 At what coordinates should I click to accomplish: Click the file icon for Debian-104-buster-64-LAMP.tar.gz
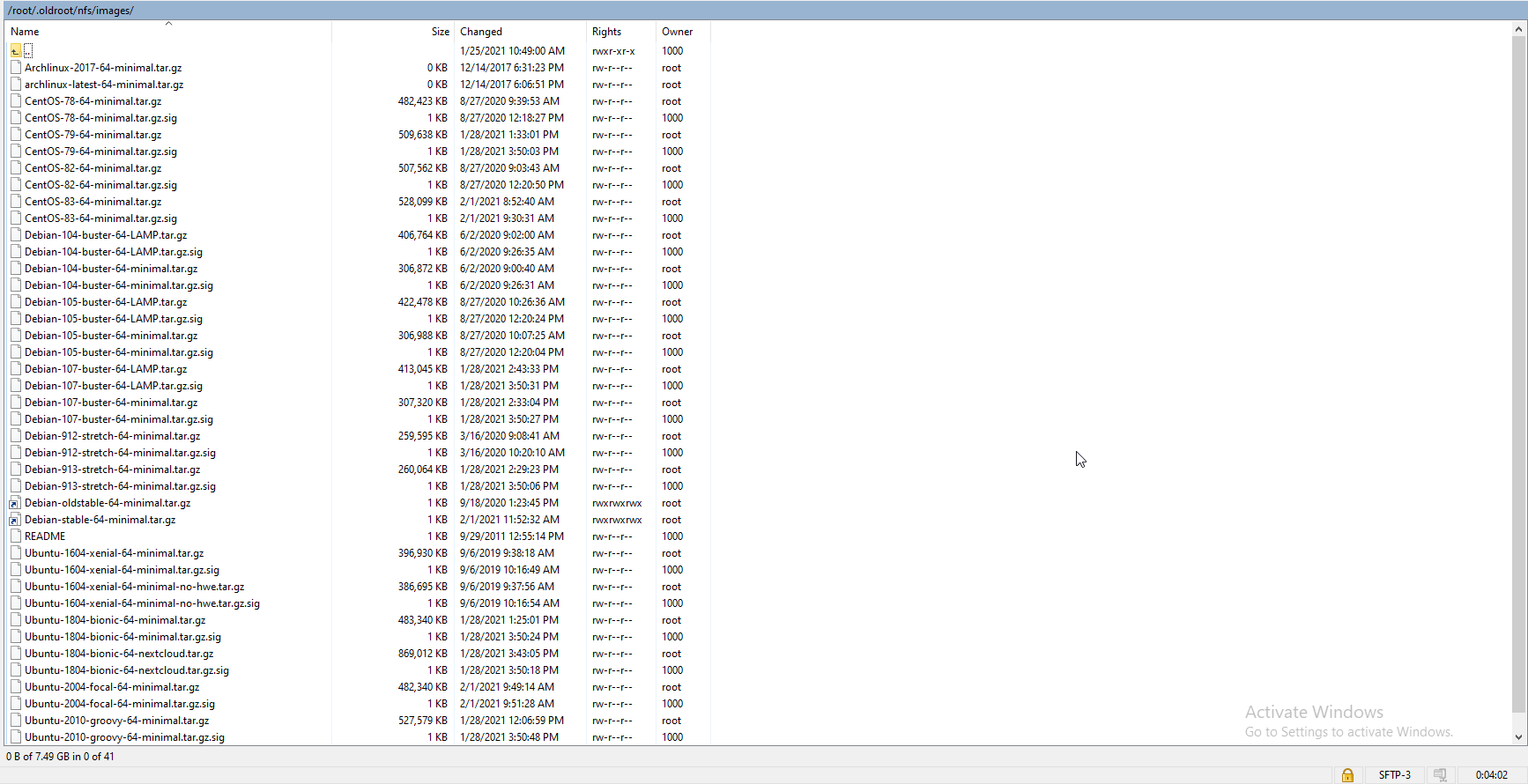pyautogui.click(x=16, y=235)
